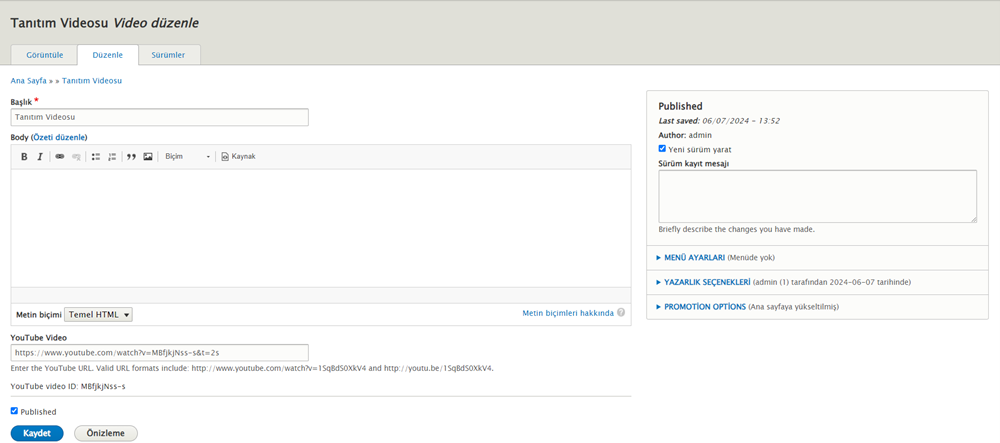Expand MENÜ AYARLARI section
This screenshot has width=1000, height=443.
(x=695, y=258)
